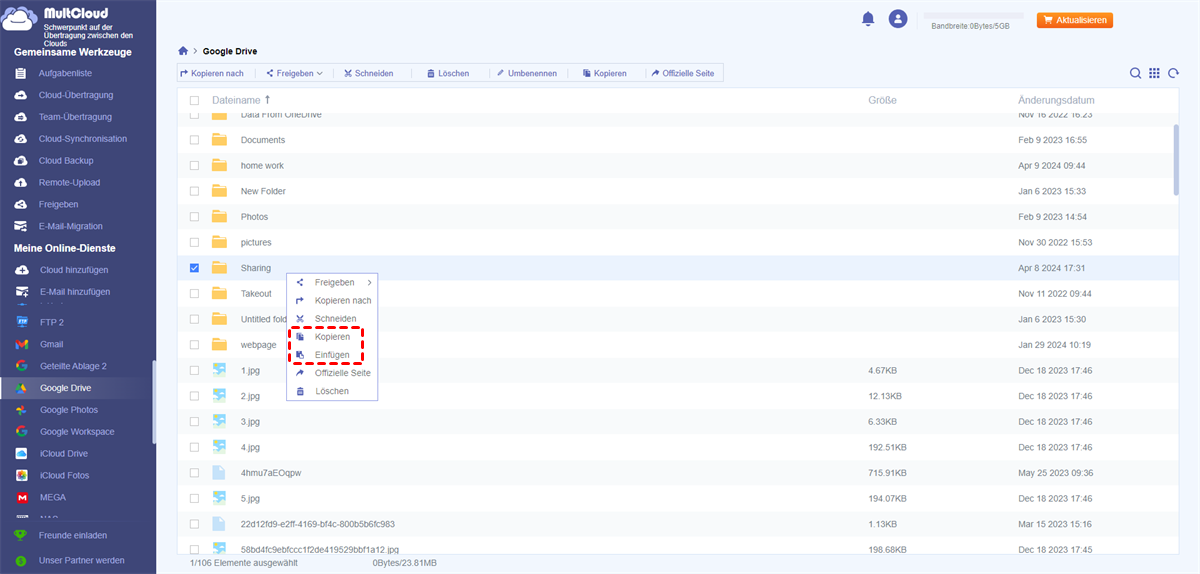Click the orange Aktualisieren button
Viewport: 1200px width, 574px height.
click(x=1075, y=20)
